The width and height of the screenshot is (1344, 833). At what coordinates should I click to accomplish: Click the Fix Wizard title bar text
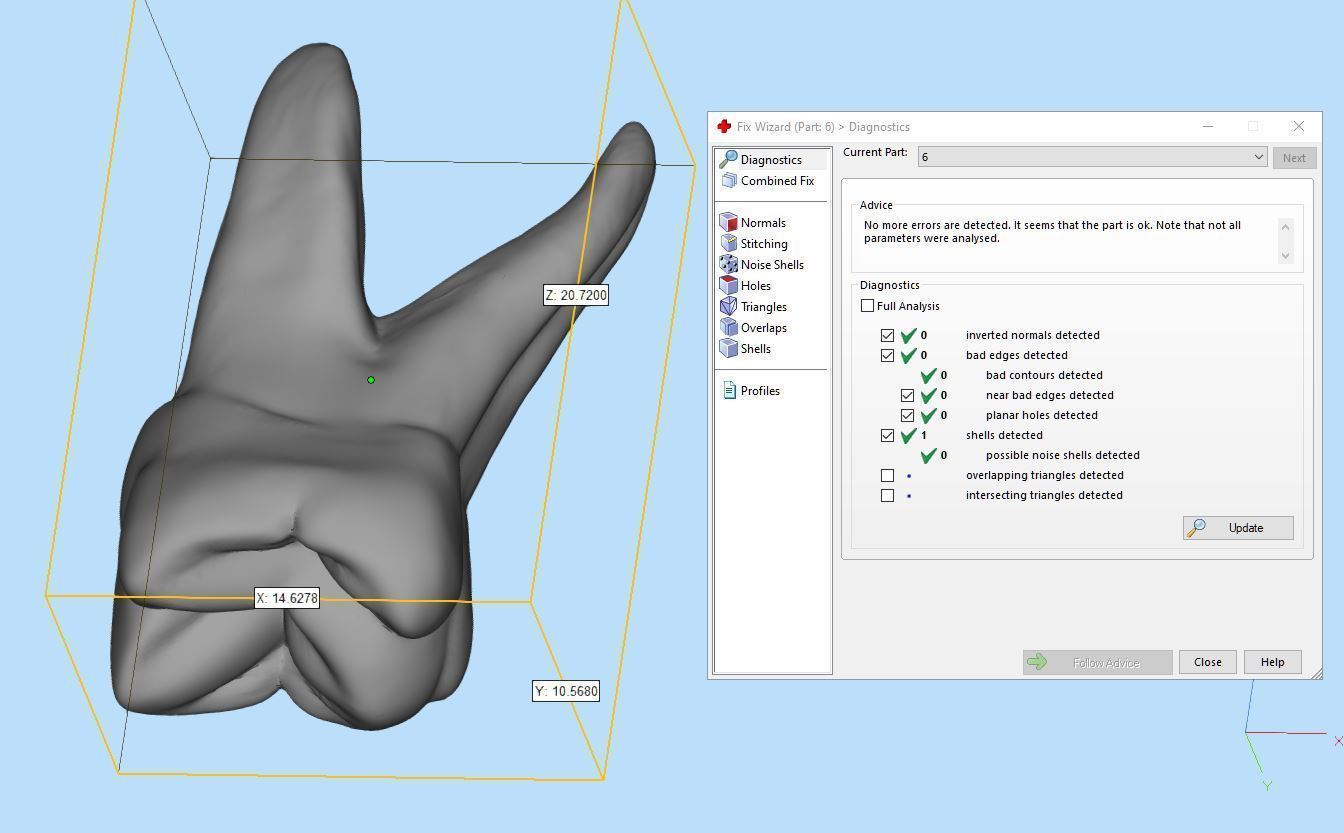(823, 127)
